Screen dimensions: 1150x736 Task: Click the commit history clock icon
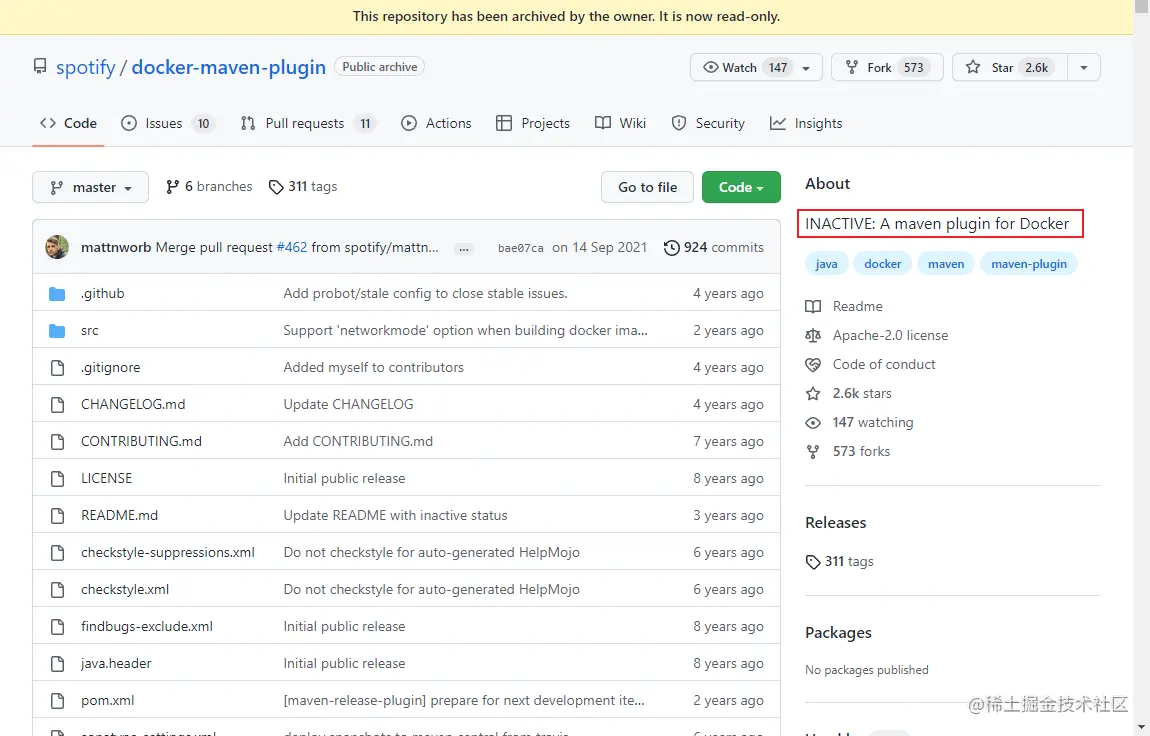tap(671, 248)
